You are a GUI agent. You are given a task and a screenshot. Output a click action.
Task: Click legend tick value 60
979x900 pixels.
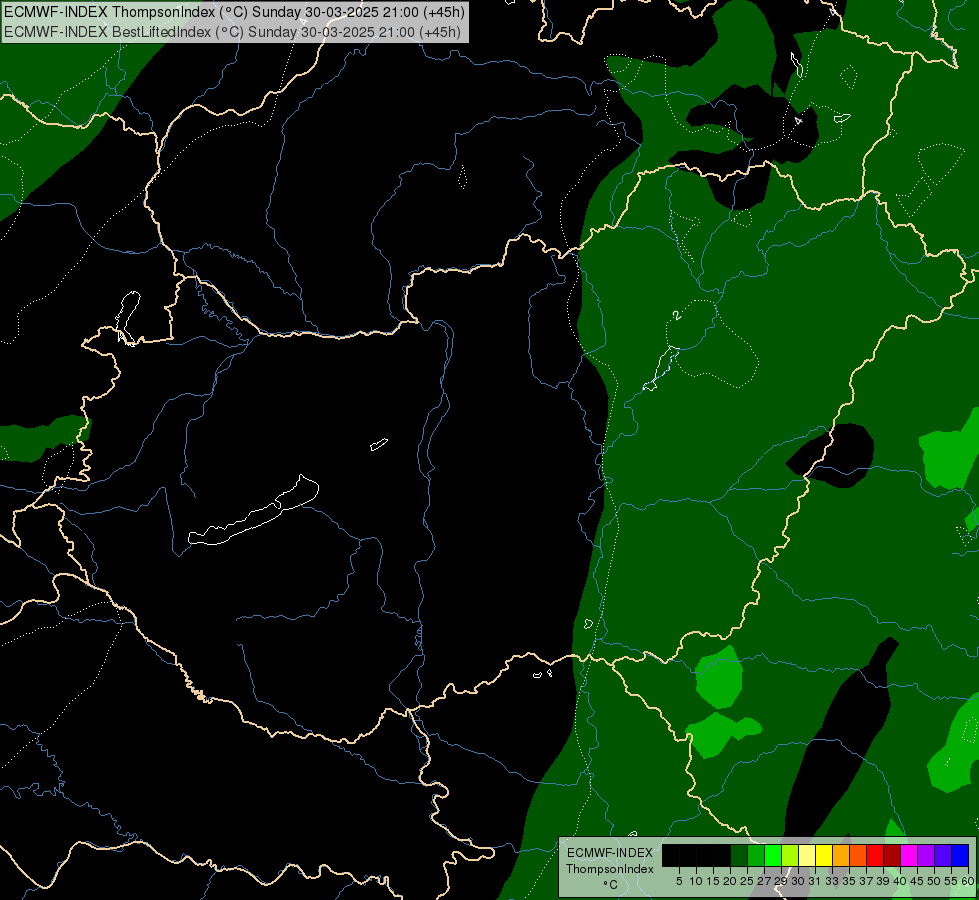point(968,881)
